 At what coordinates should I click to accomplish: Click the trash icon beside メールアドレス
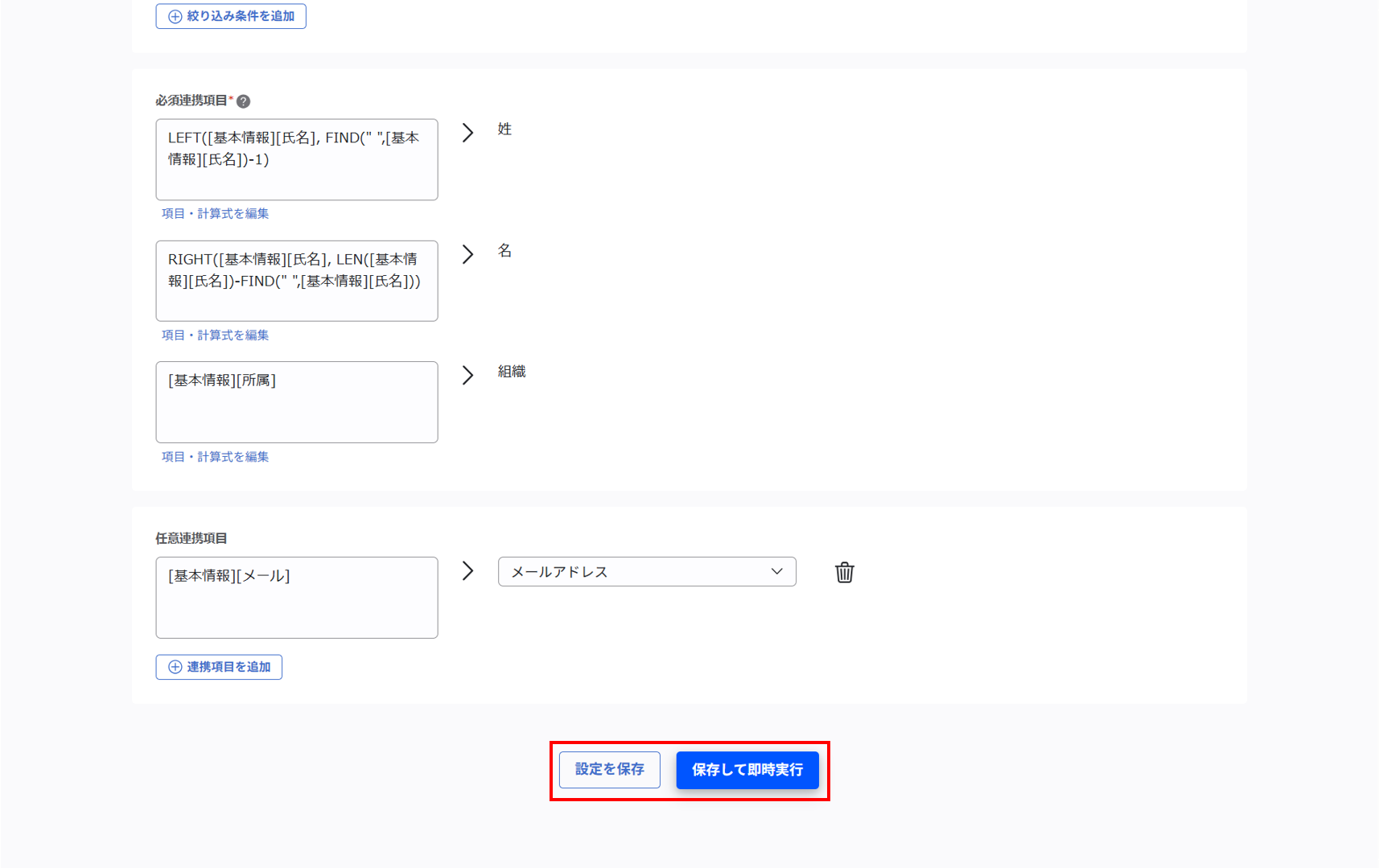(x=844, y=572)
